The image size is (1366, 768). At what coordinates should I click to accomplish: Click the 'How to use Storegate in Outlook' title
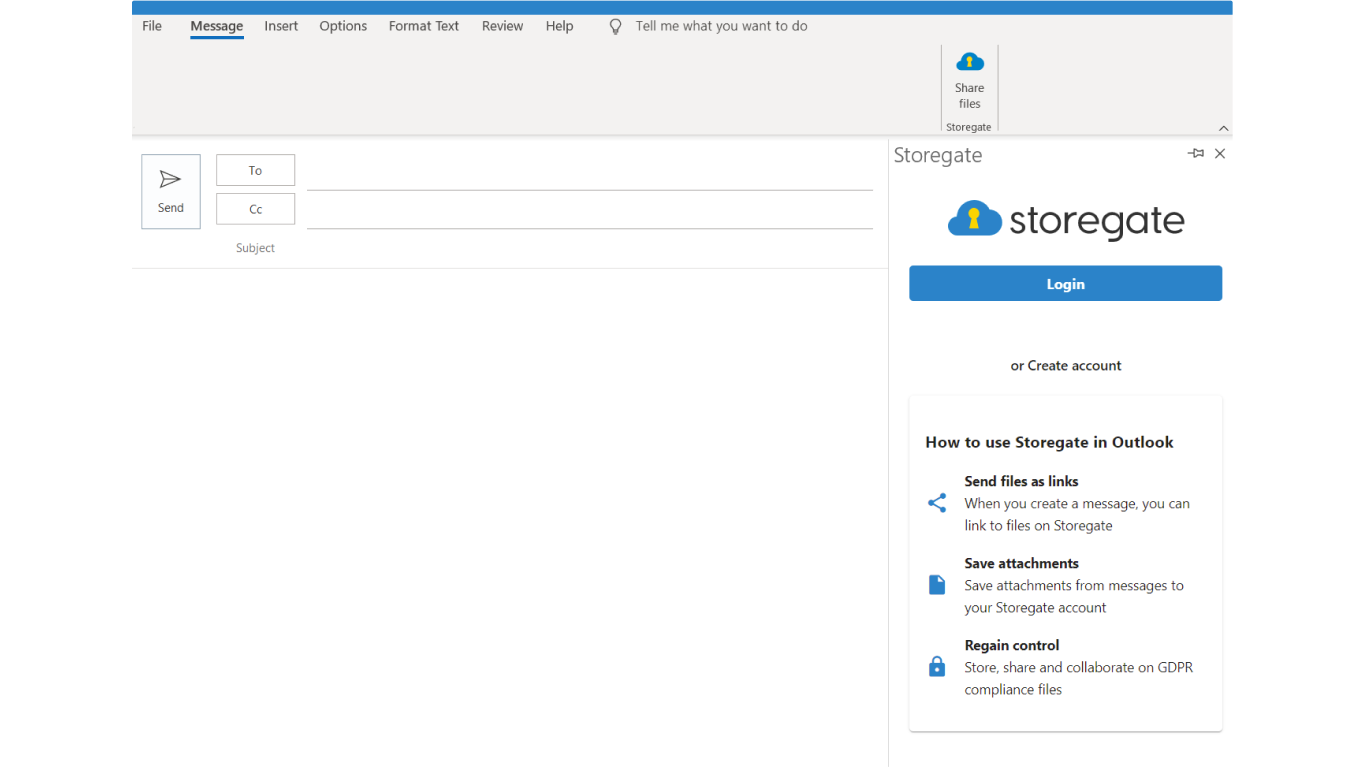click(x=1049, y=442)
